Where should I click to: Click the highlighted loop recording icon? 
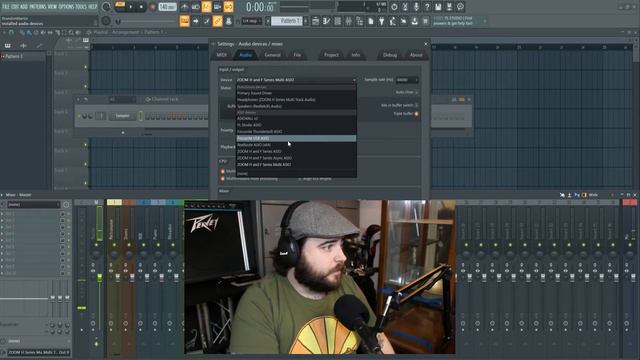click(229, 7)
